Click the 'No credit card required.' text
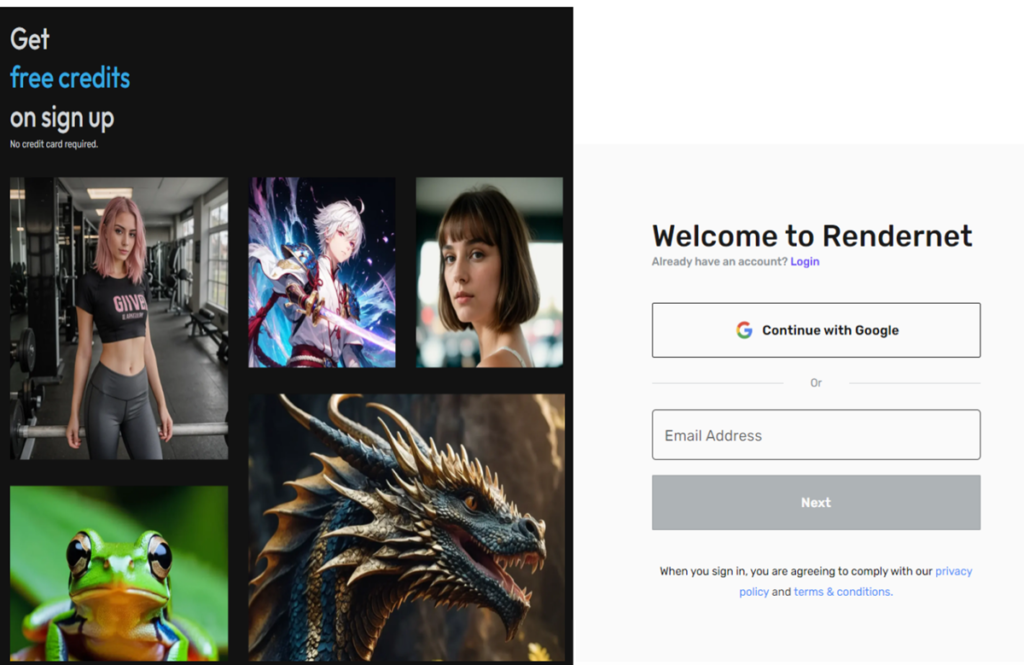This screenshot has height=665, width=1024. click(54, 144)
